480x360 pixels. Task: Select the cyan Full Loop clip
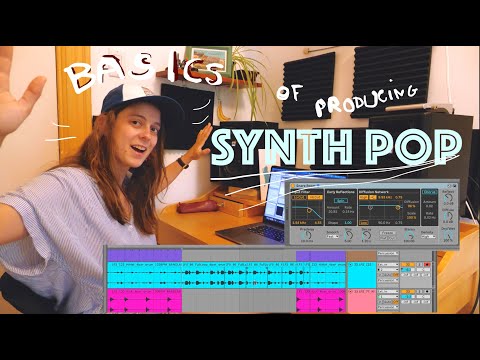[203, 275]
